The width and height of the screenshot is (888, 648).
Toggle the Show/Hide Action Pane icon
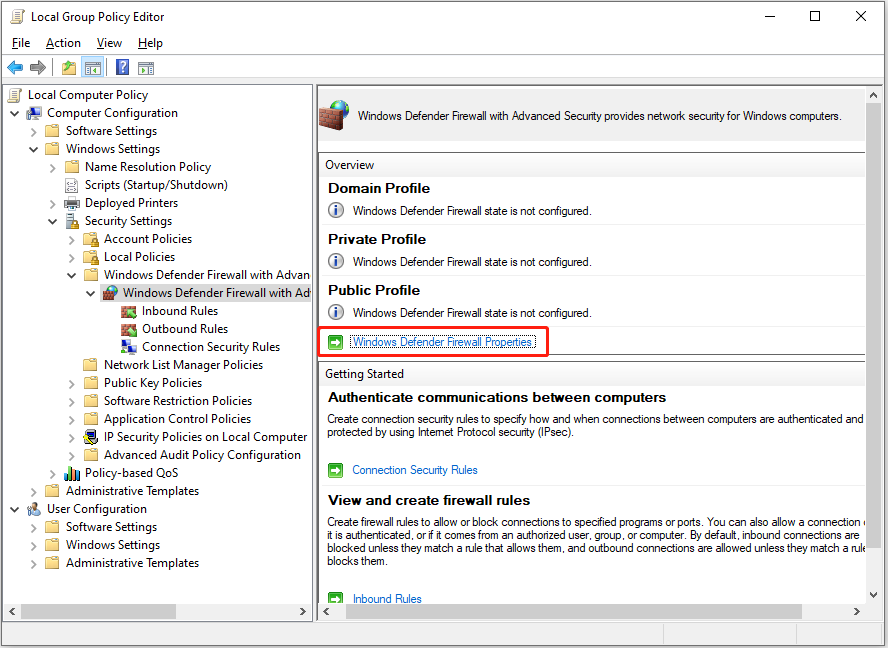146,68
